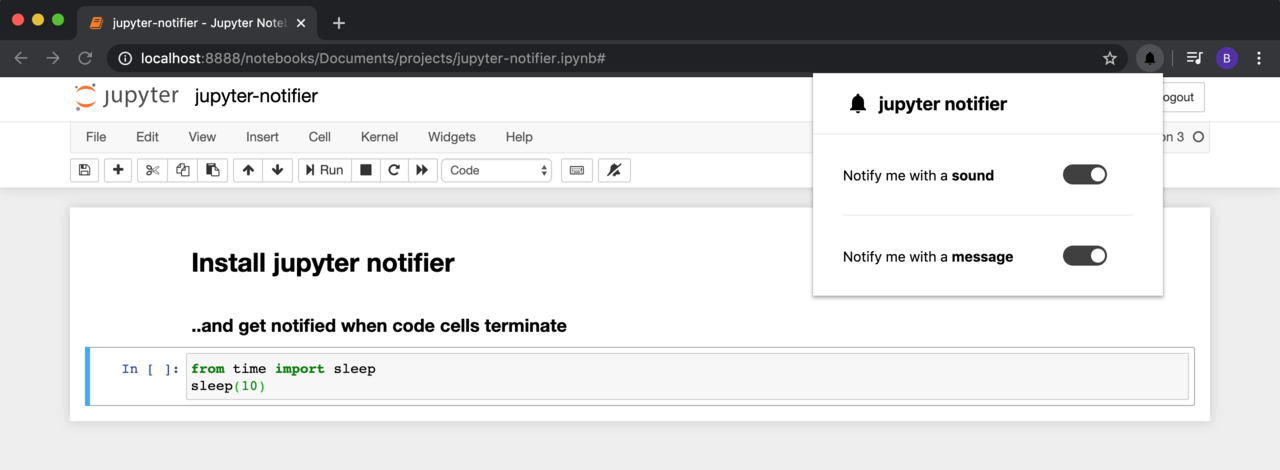Screen dimensions: 1280x470
Task: Cut selected cells with the scissors icon
Action: pos(152,170)
